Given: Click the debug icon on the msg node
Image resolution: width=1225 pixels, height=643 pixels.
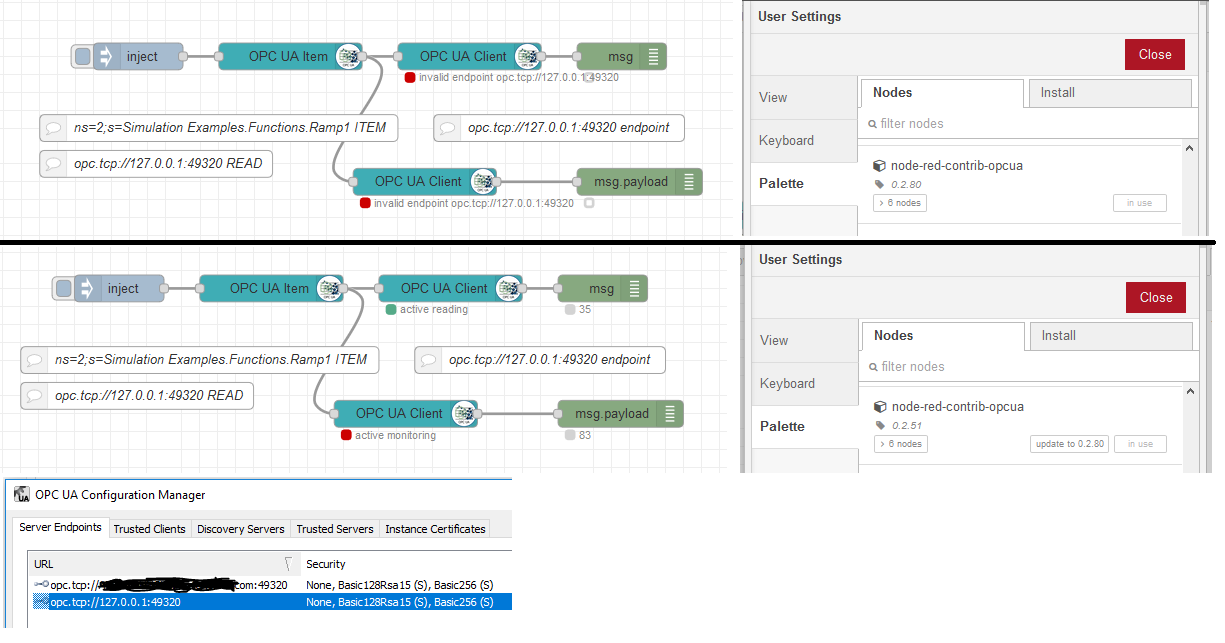Looking at the screenshot, I should pos(652,57).
